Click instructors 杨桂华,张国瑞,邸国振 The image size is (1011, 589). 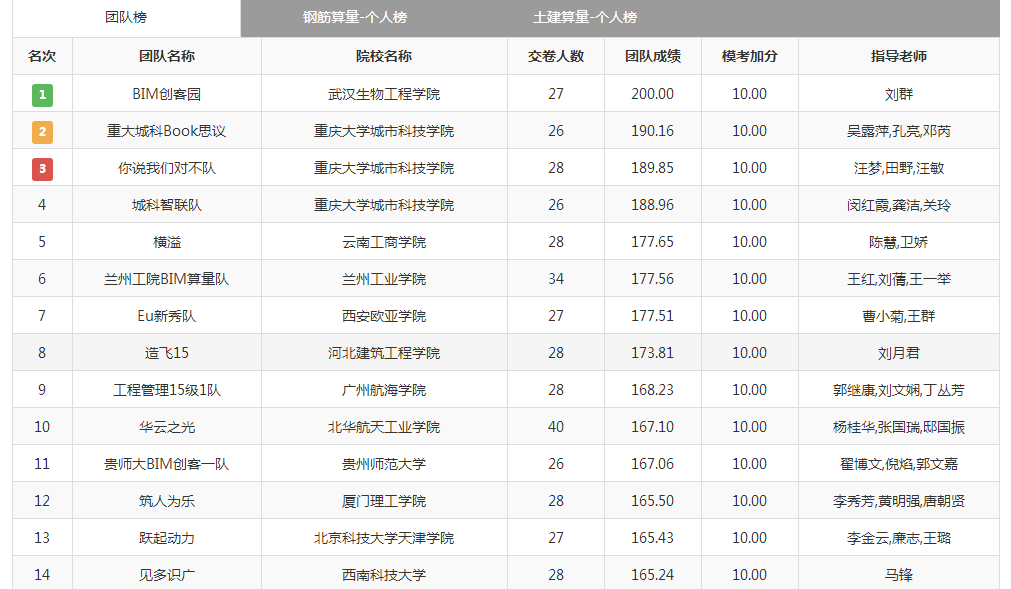(x=899, y=427)
